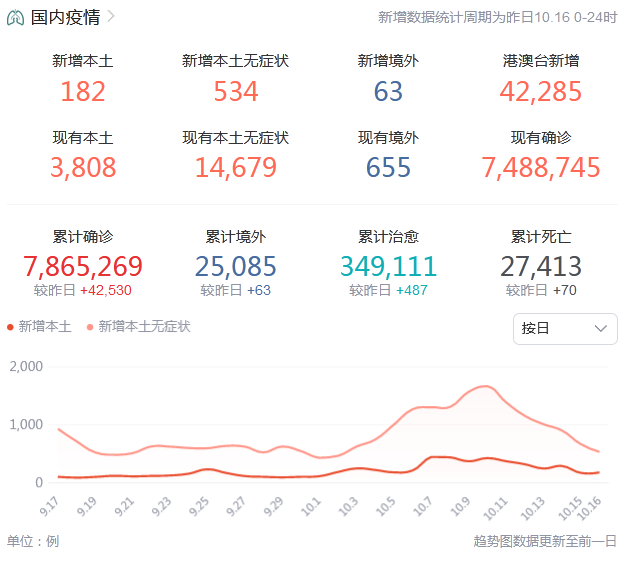Select the 新增本土无症状 534 statistic
The image size is (623, 566).
pyautogui.click(x=236, y=91)
